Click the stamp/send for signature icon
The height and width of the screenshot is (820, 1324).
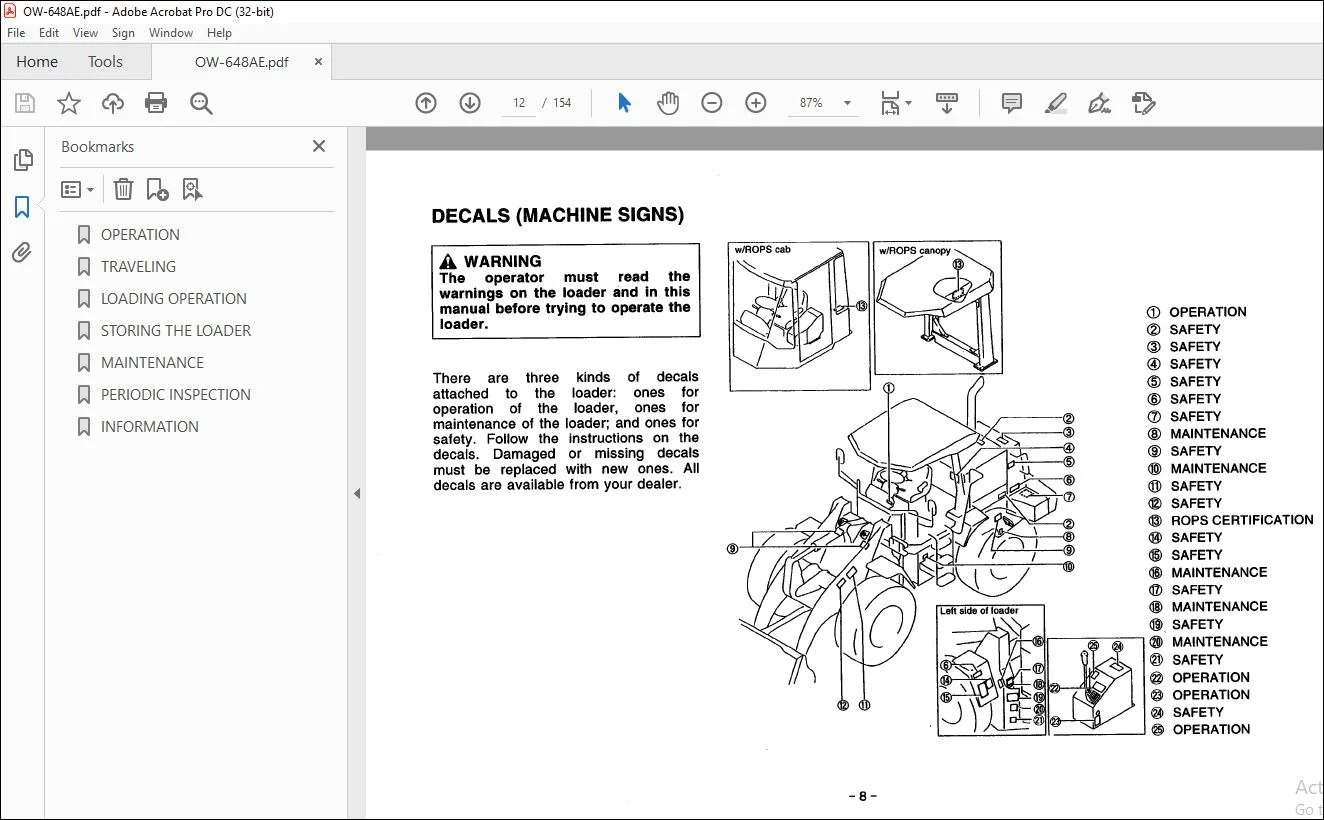1143,103
